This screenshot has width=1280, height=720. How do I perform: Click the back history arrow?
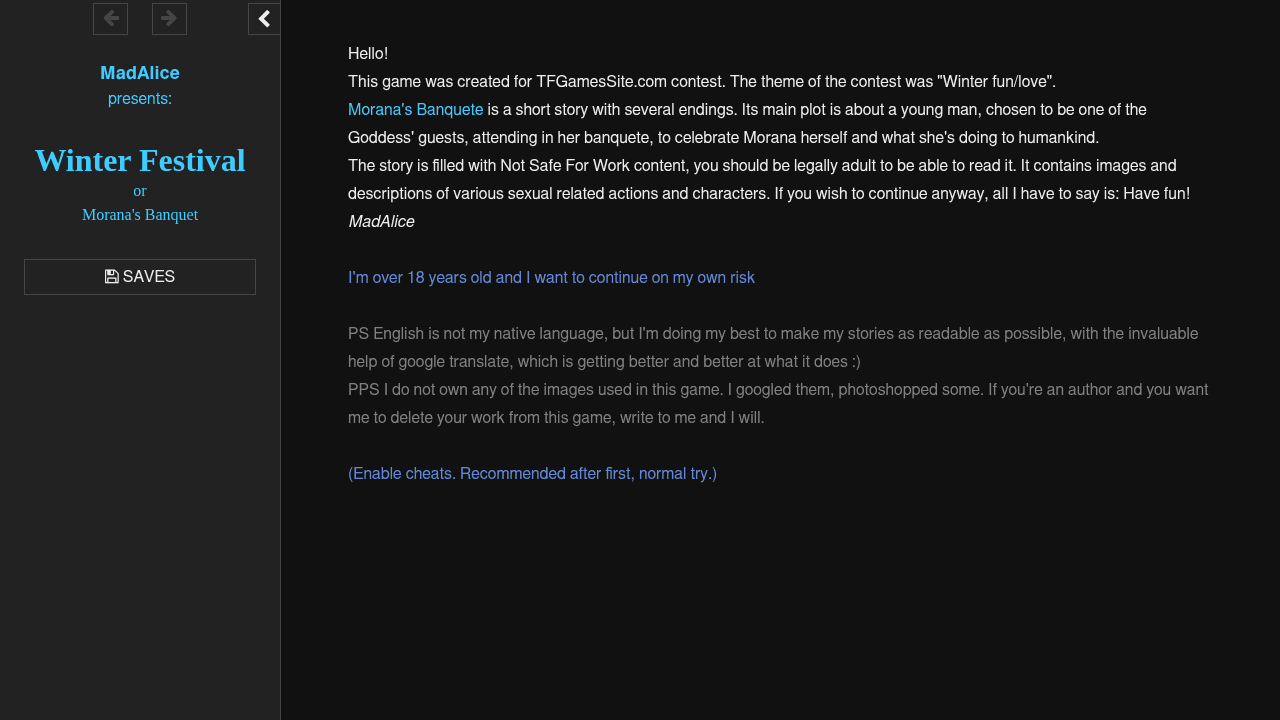(x=110, y=19)
